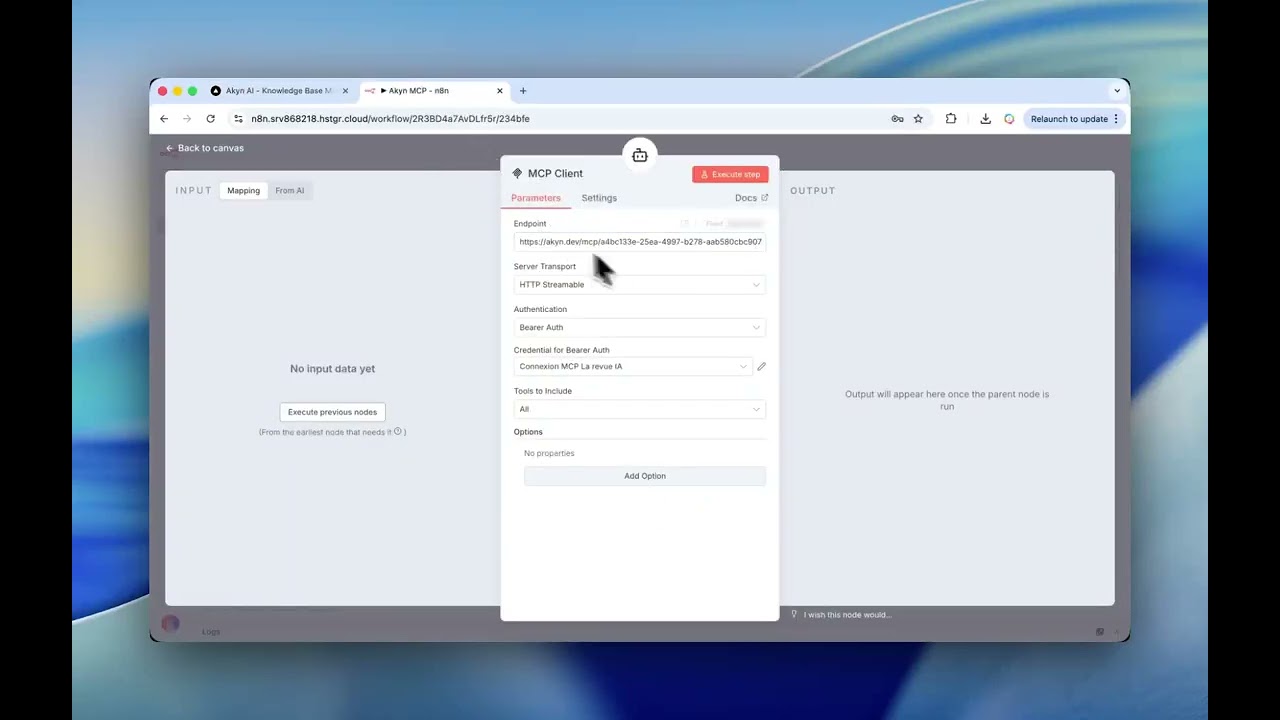Click the user avatar at bottom left
Image resolution: width=1280 pixels, height=720 pixels.
170,624
